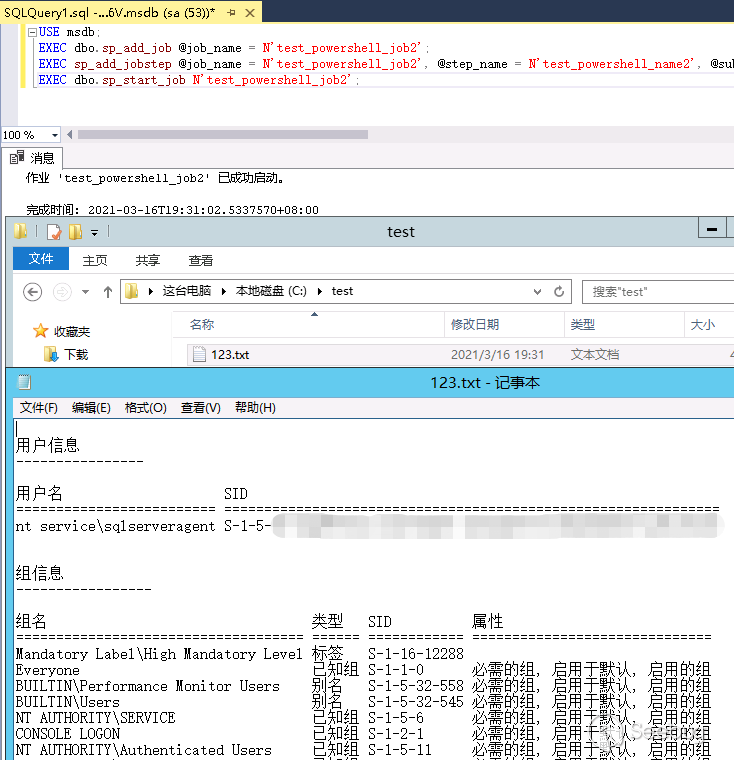Select the 123.txt file
Viewport: 734px width, 760px height.
(230, 355)
